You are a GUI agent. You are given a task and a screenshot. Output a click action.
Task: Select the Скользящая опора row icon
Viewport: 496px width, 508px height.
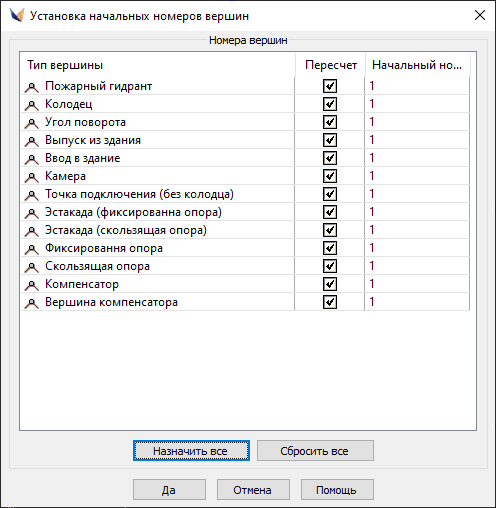pyautogui.click(x=32, y=267)
